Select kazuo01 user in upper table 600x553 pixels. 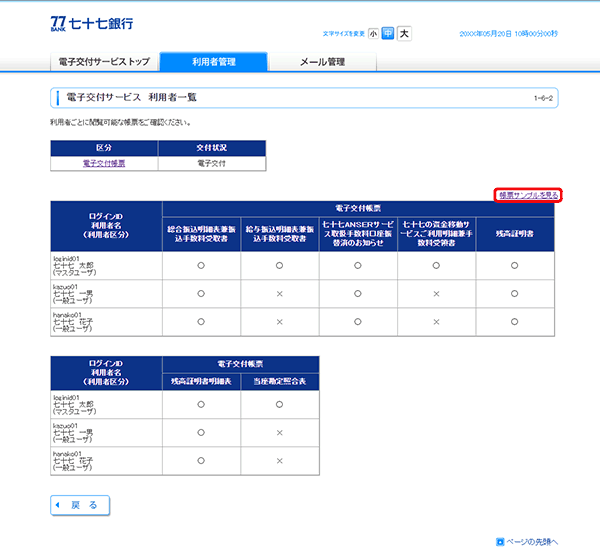[106, 294]
